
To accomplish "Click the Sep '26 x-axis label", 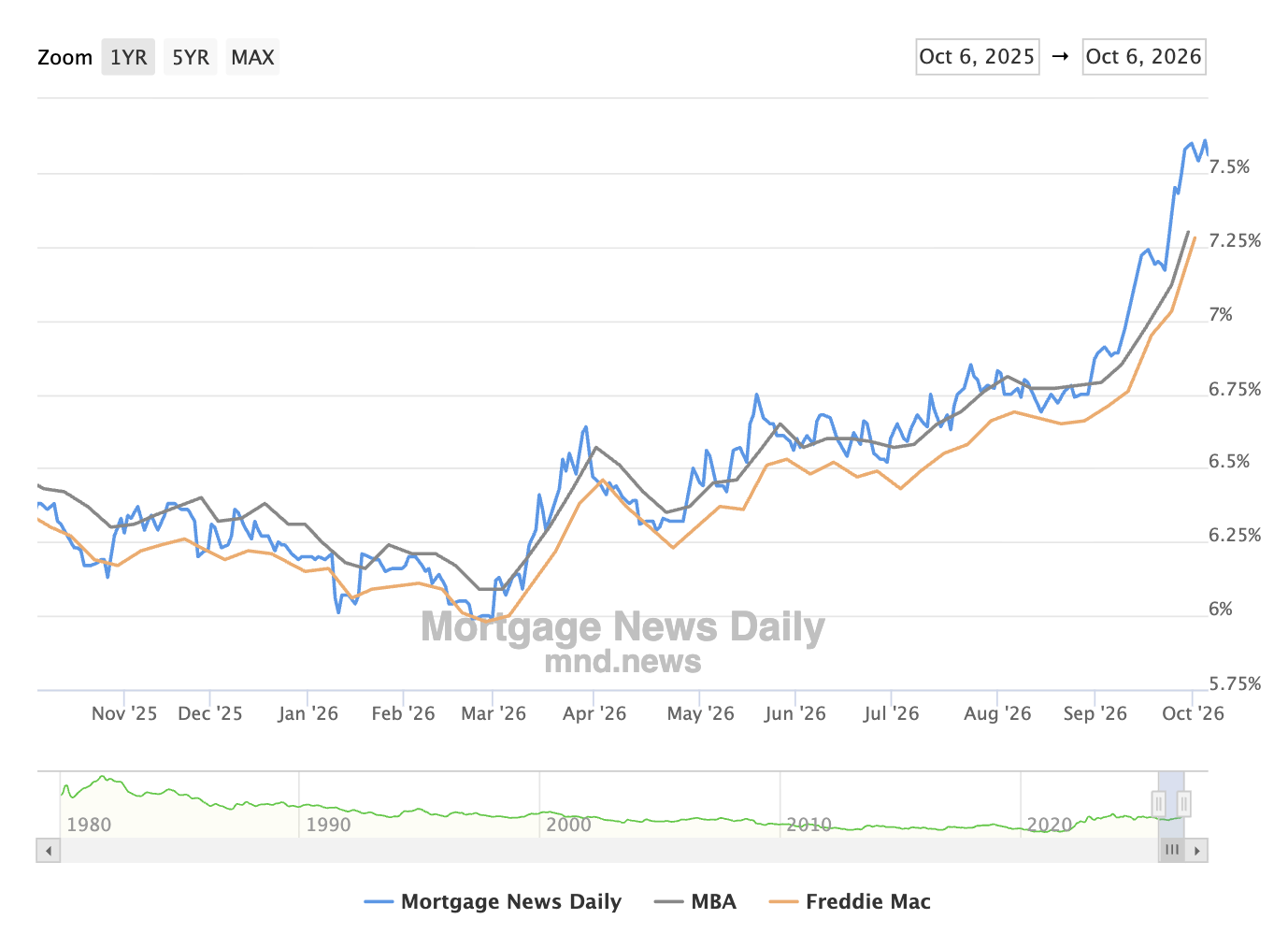I will pos(1095,713).
